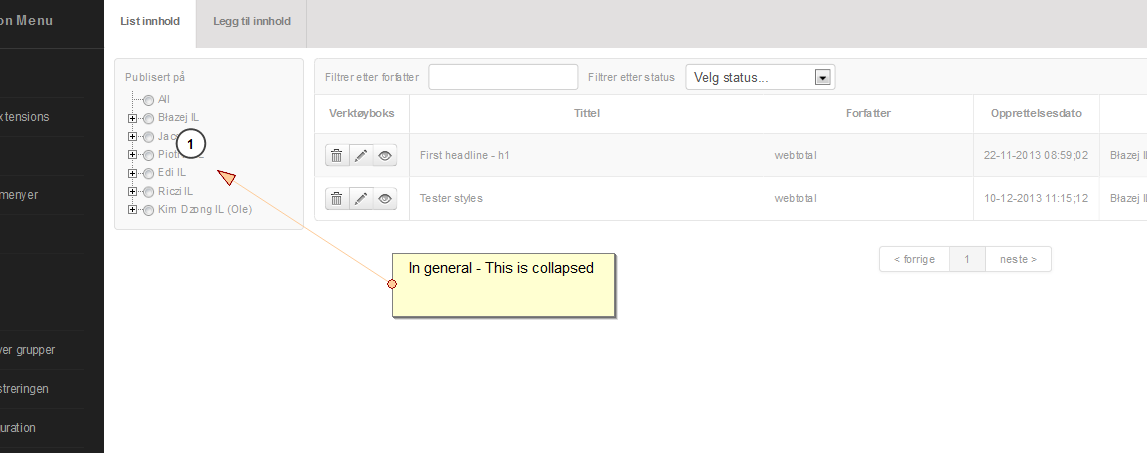Click the 'Tittel' column header
This screenshot has height=453, width=1147.
587,113
